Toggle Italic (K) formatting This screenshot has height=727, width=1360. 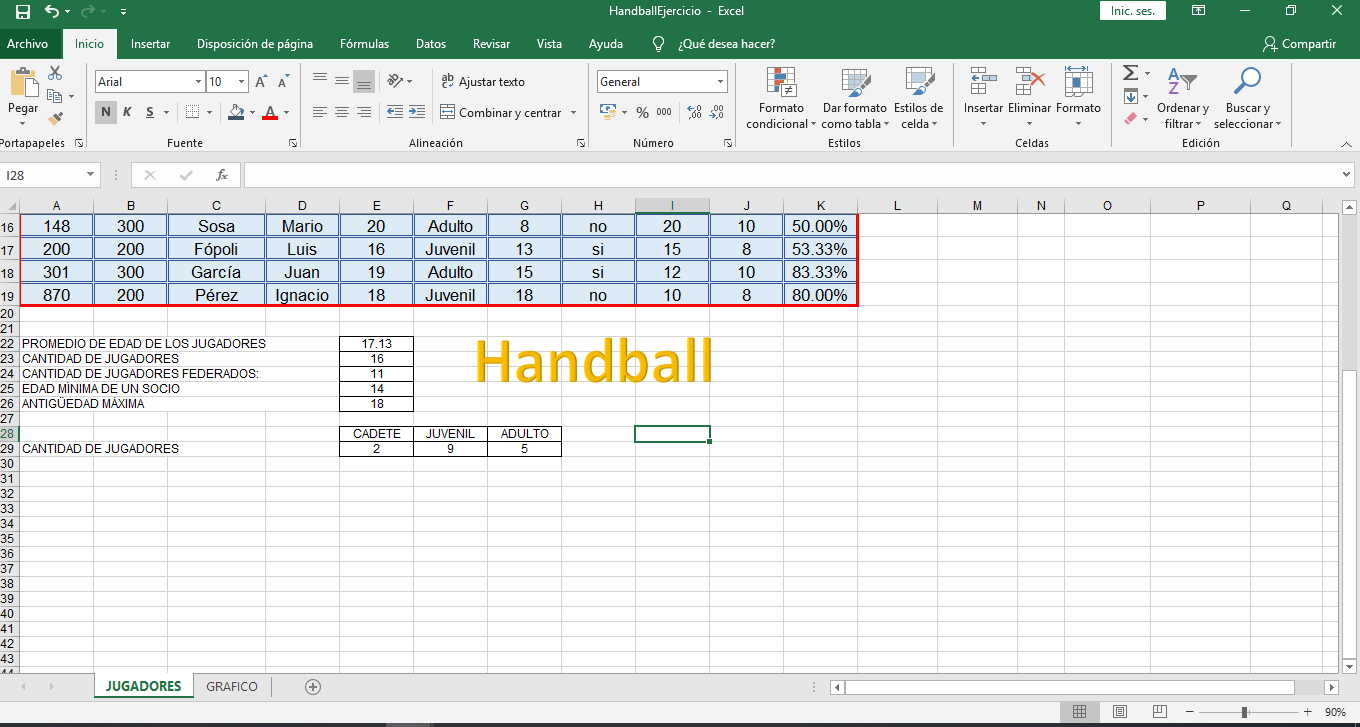[x=127, y=112]
